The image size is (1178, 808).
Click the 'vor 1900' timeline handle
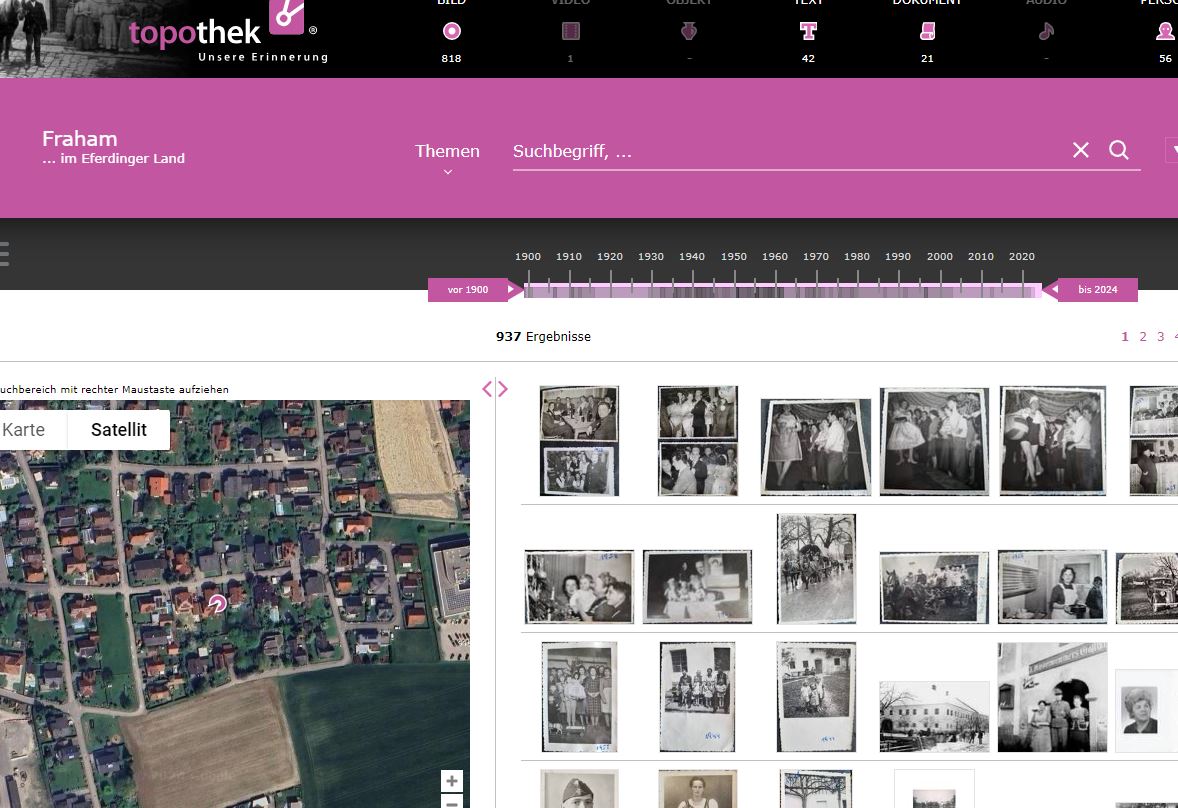[470, 290]
